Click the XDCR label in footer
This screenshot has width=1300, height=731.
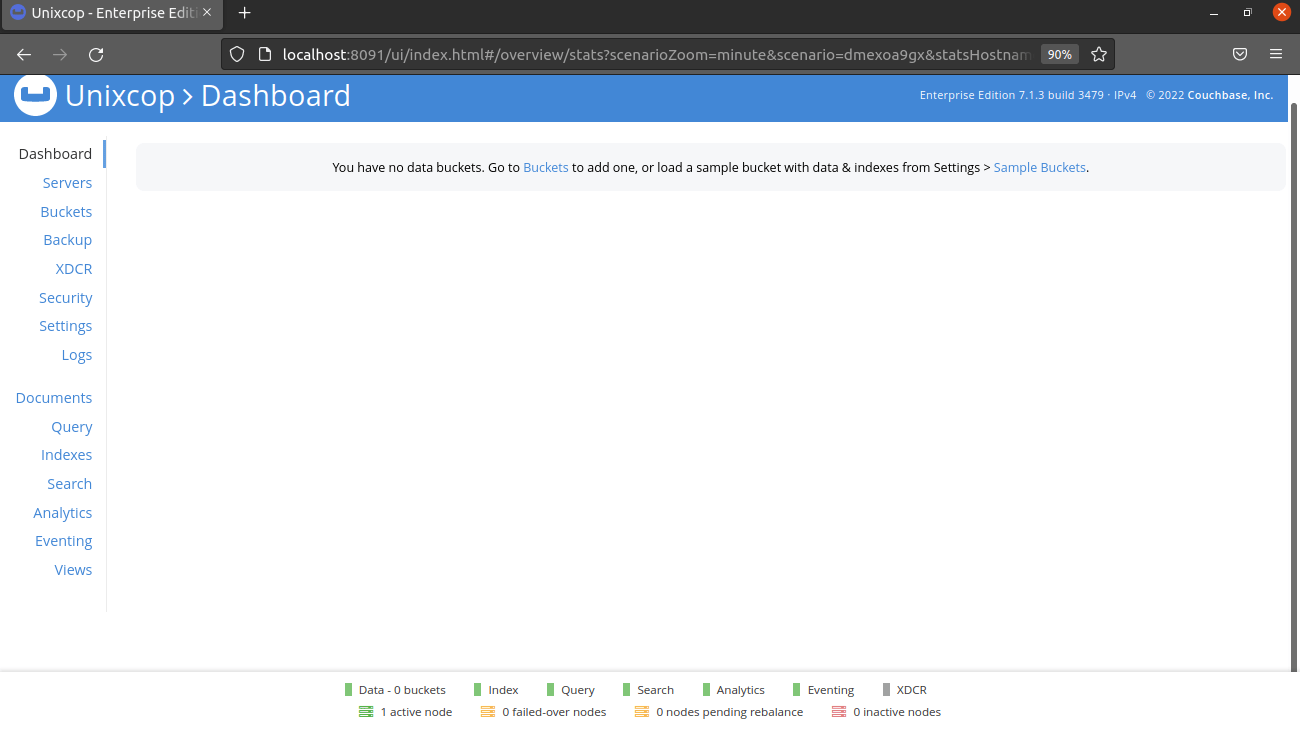[x=912, y=690]
